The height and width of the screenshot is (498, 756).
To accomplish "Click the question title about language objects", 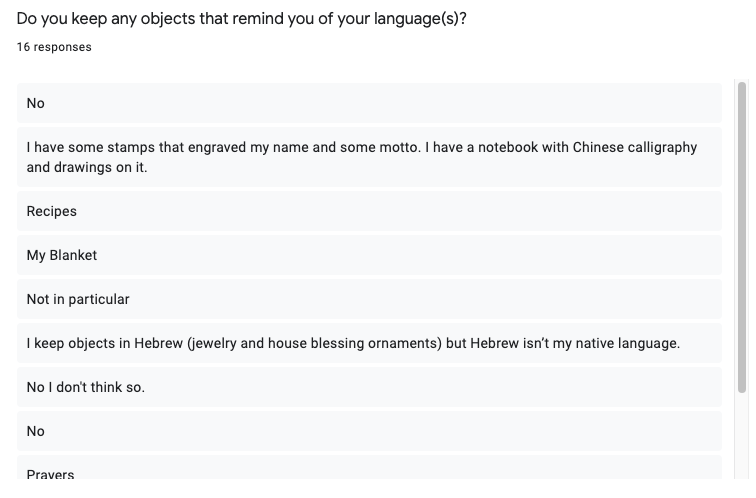I will pyautogui.click(x=242, y=19).
